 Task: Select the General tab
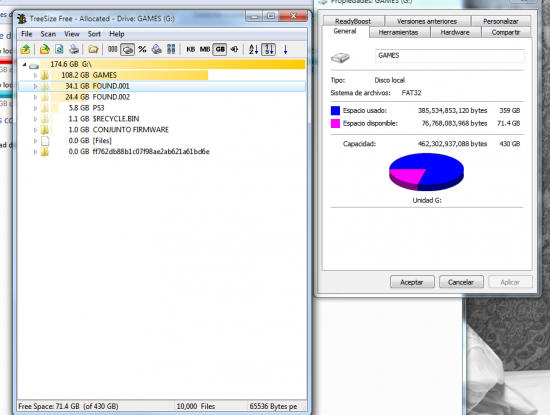click(x=345, y=31)
